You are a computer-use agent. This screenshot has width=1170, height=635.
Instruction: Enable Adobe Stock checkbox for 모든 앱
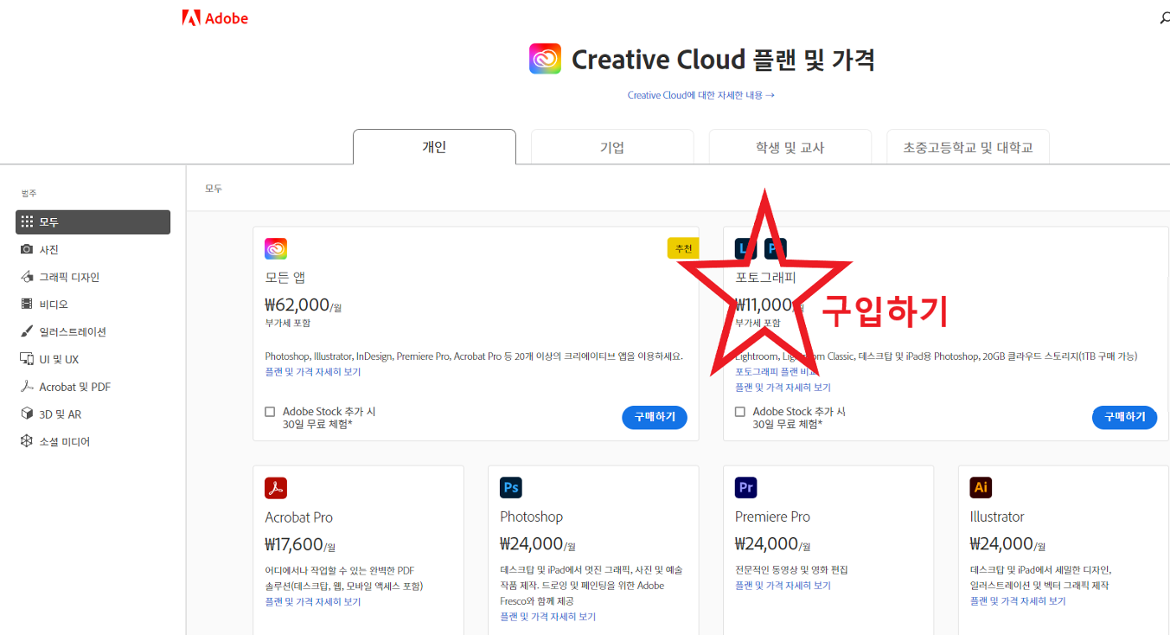[x=270, y=412]
